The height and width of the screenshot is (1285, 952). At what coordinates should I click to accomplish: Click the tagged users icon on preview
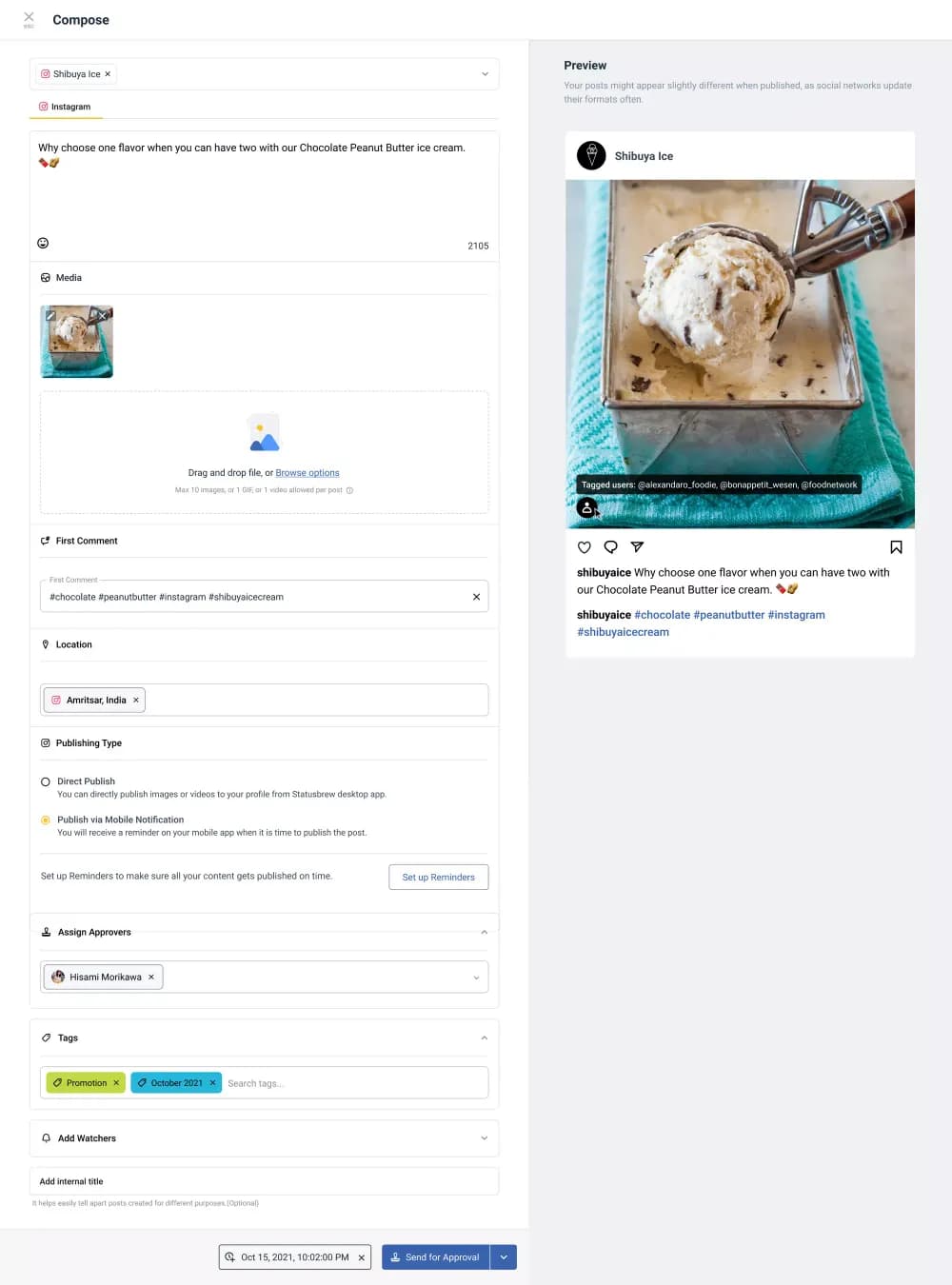(x=587, y=508)
